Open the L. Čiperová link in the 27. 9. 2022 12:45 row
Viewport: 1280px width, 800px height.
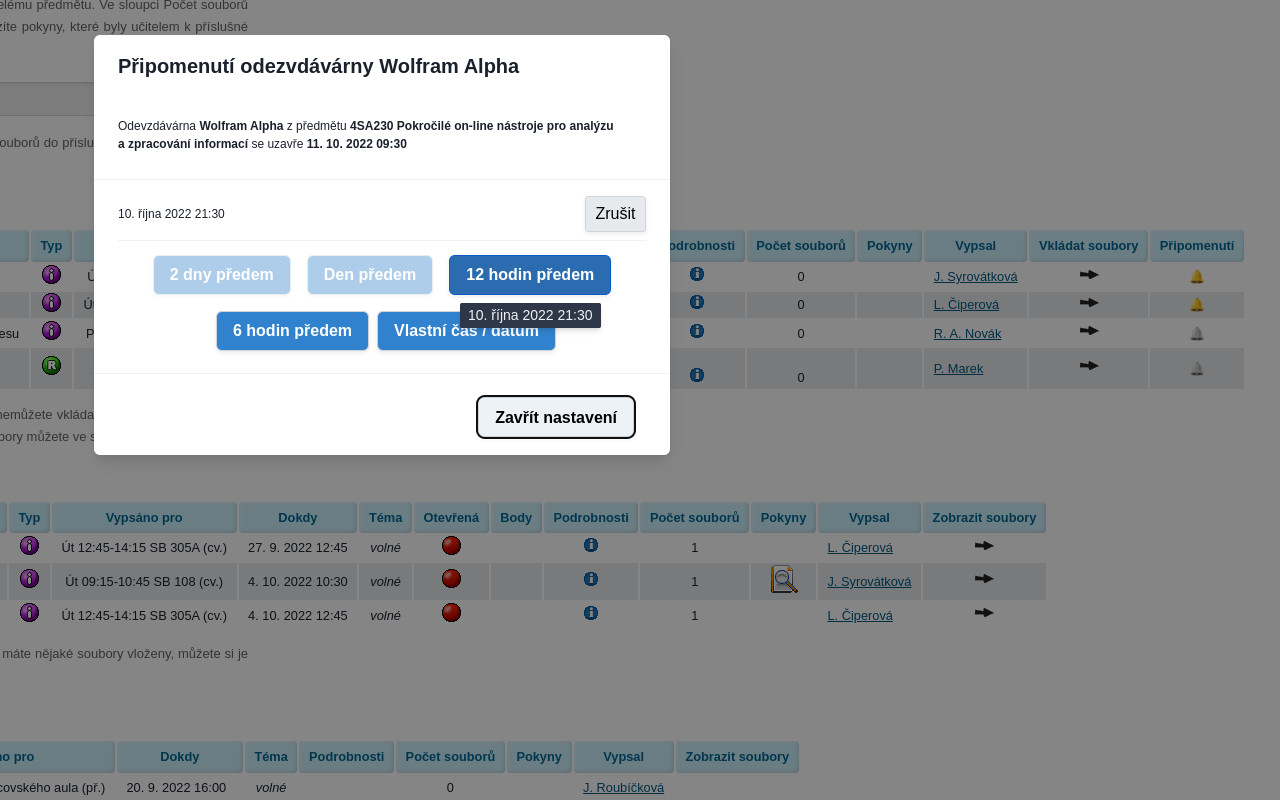tap(860, 548)
